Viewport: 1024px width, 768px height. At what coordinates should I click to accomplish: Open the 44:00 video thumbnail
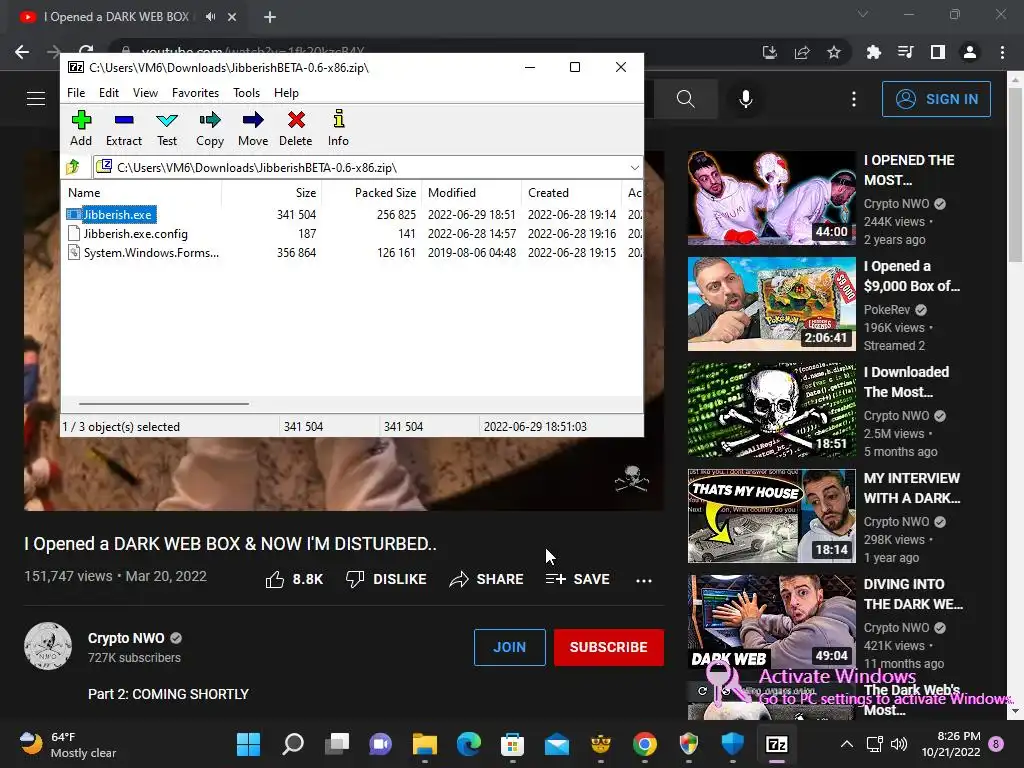coord(771,198)
